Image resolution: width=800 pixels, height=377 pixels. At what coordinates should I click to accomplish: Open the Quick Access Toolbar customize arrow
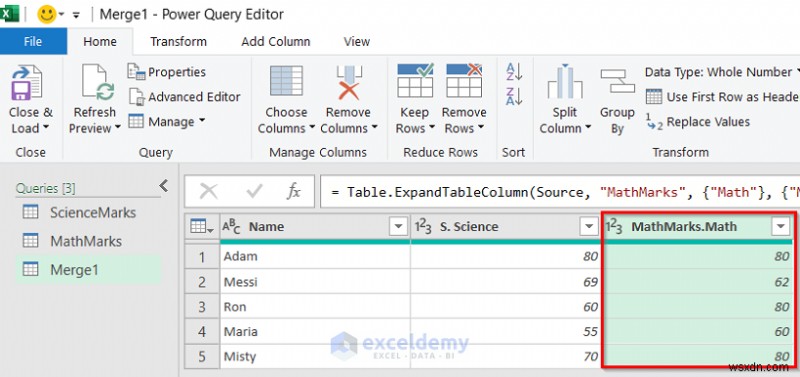(76, 15)
